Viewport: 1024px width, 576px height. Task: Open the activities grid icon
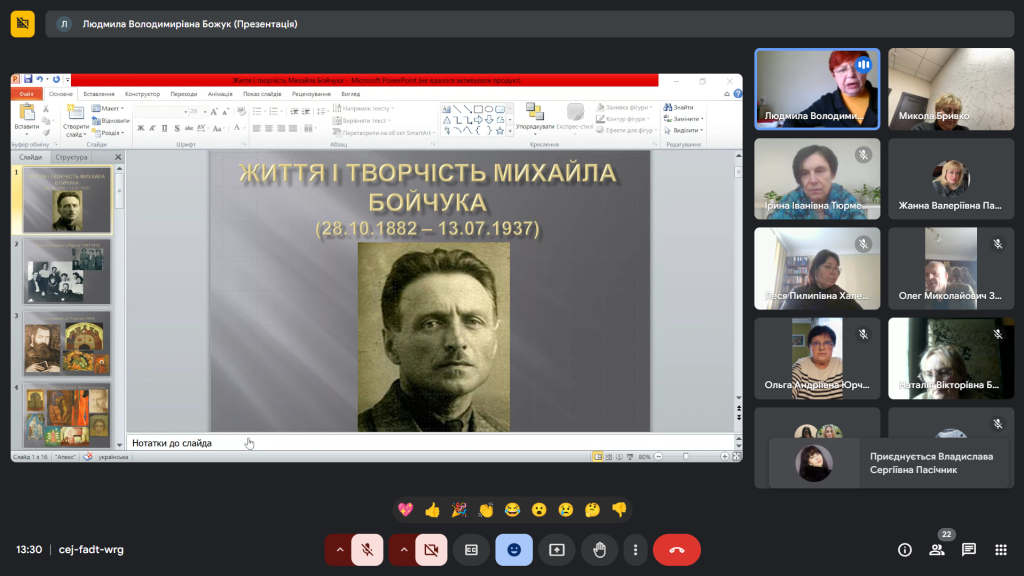pyautogui.click(x=1000, y=549)
